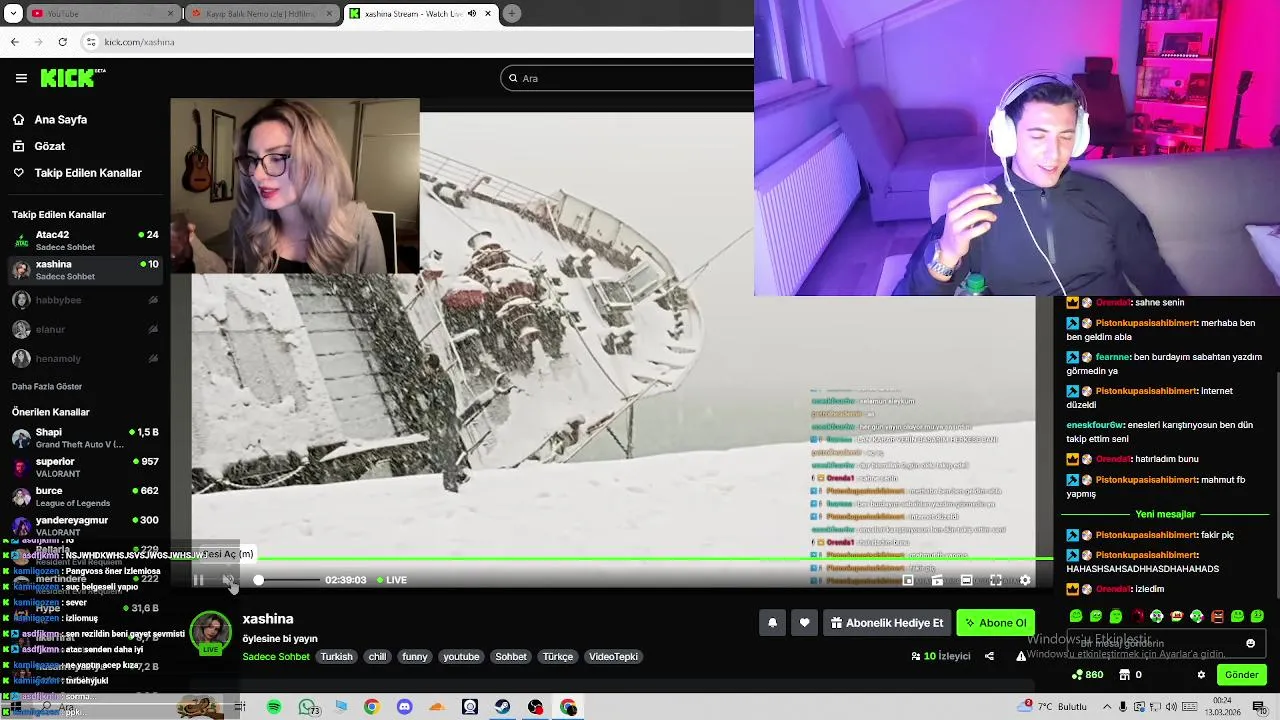
Task: Open WhatsApp from the taskbar
Action: [x=307, y=707]
